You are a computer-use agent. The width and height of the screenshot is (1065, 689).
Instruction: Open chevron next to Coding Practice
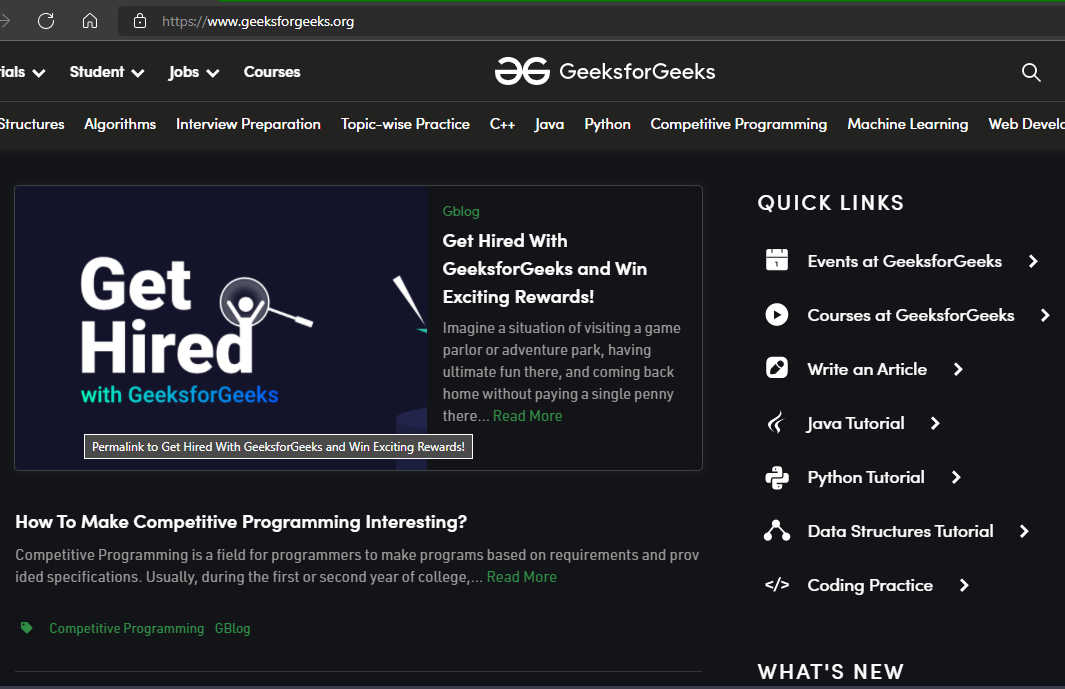point(964,585)
